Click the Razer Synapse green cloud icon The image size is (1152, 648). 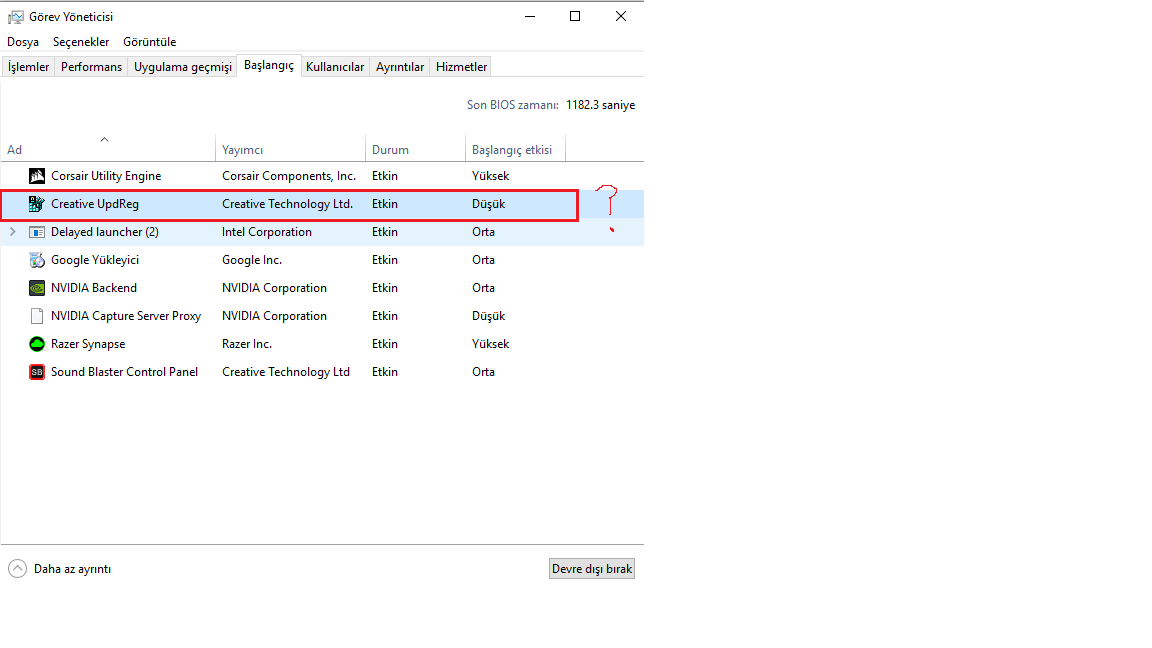click(37, 344)
